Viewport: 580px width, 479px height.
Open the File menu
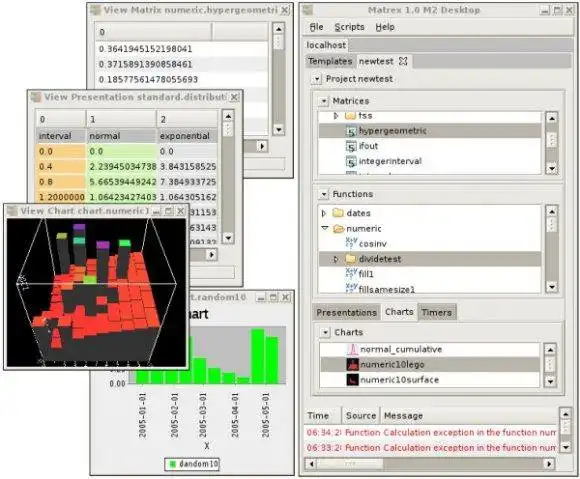tap(316, 27)
